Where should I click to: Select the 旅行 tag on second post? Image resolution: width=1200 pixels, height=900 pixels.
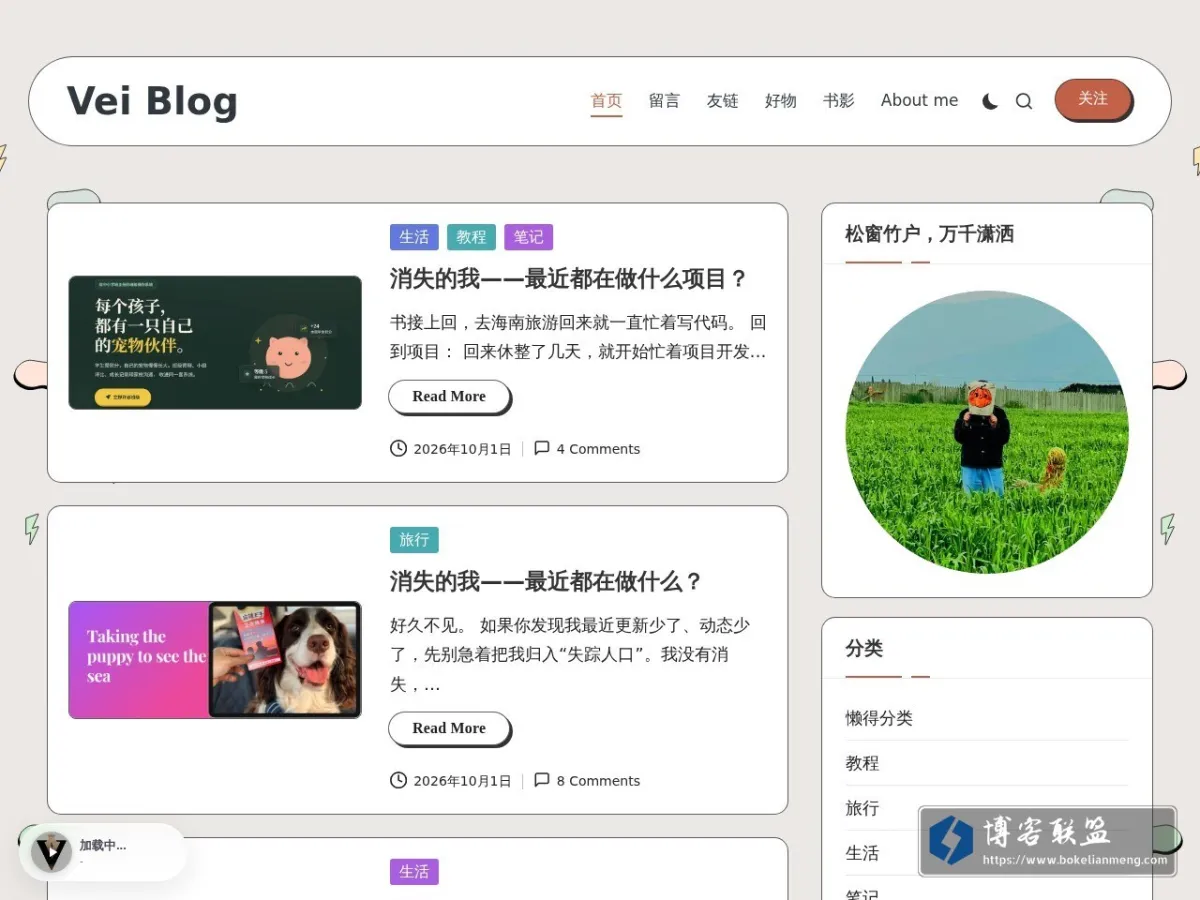[x=414, y=540]
